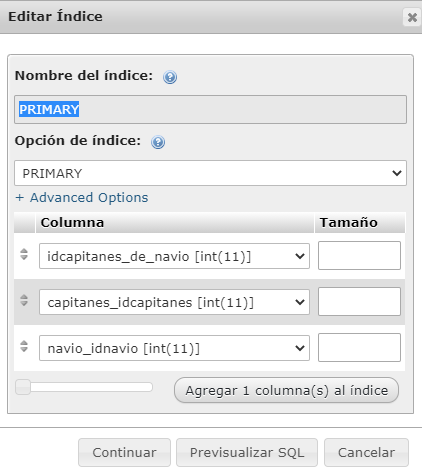Click the Tamaño field for navio_idnavio
The width and height of the screenshot is (422, 473).
coord(359,347)
